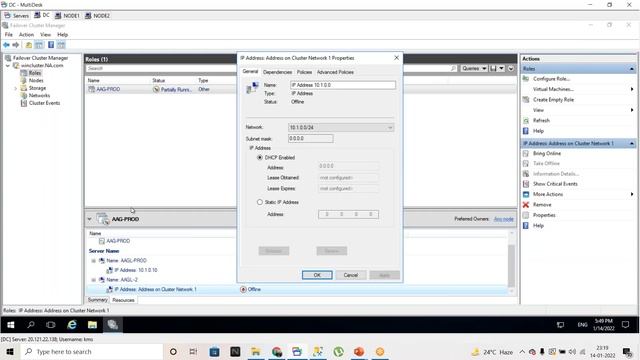
Task: Click the remote taskbar search icon
Action: [x=31, y=325]
